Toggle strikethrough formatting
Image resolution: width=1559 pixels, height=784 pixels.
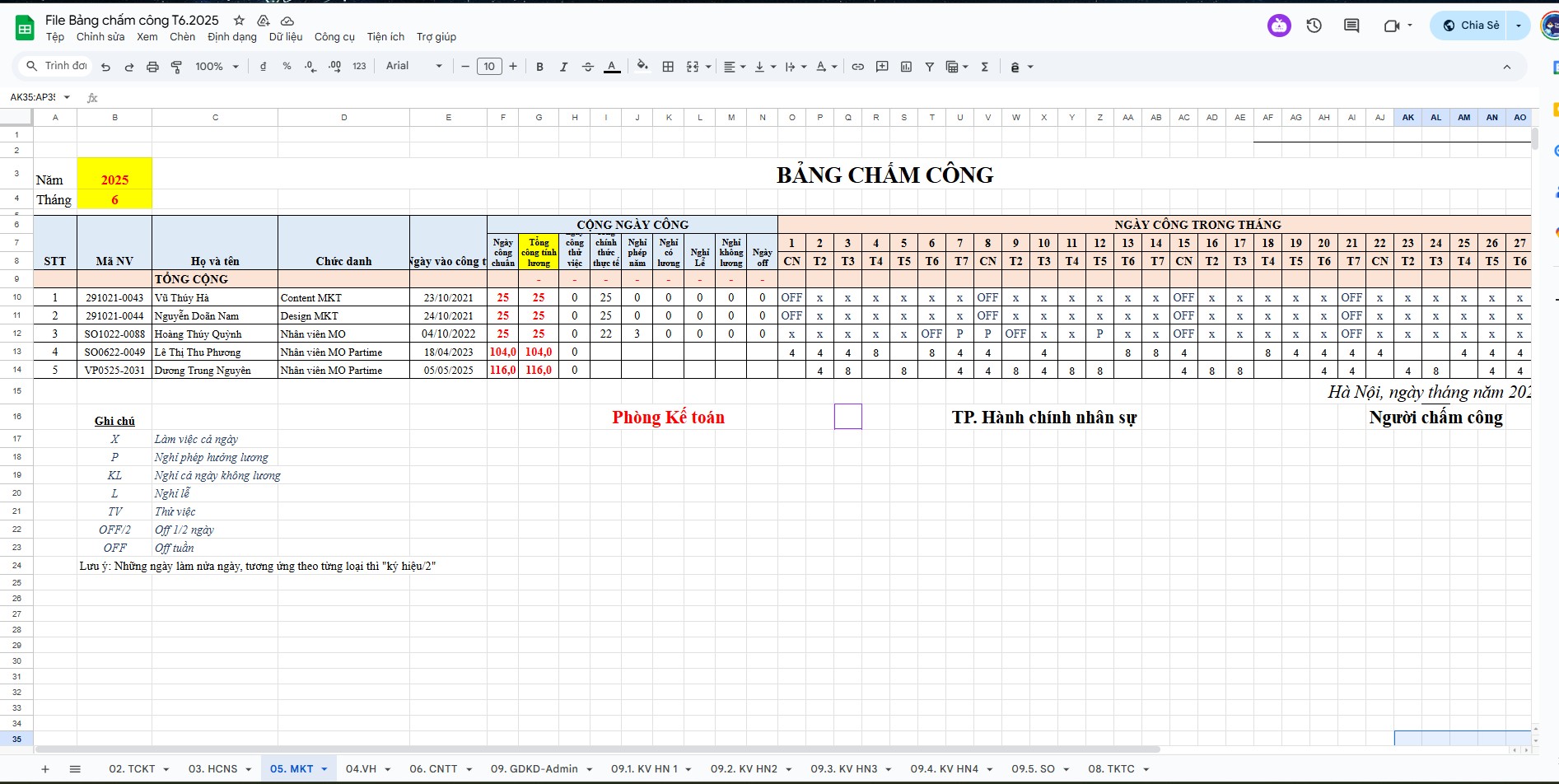[x=587, y=67]
